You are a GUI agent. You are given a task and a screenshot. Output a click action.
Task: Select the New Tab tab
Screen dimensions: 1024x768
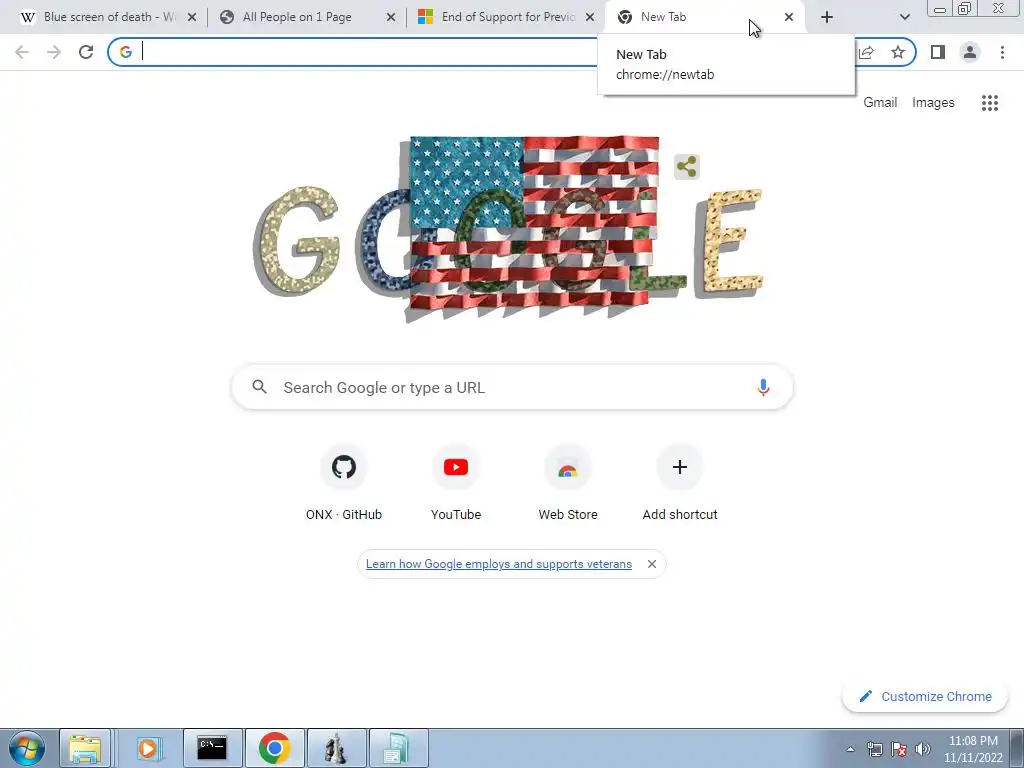(x=704, y=17)
